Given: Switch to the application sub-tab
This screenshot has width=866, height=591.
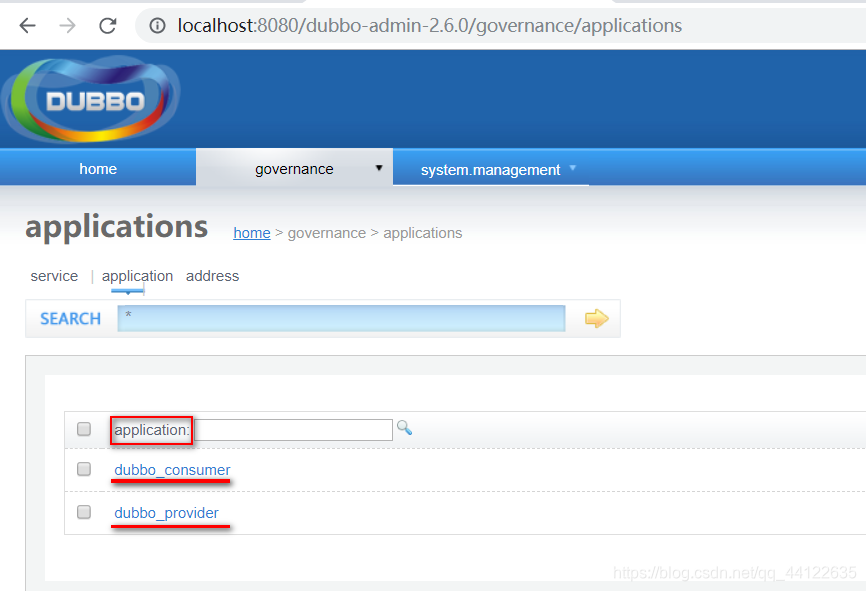Looking at the screenshot, I should click(137, 276).
